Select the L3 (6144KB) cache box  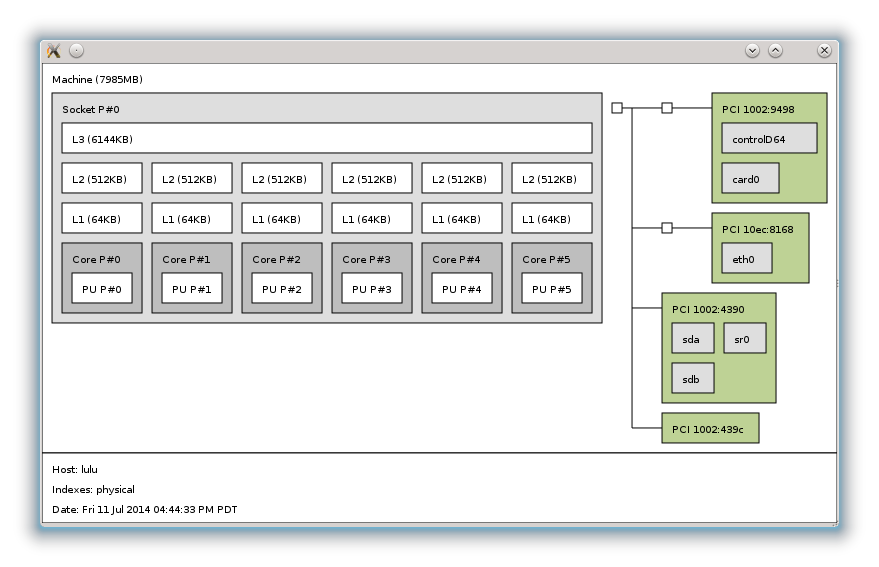click(x=326, y=138)
